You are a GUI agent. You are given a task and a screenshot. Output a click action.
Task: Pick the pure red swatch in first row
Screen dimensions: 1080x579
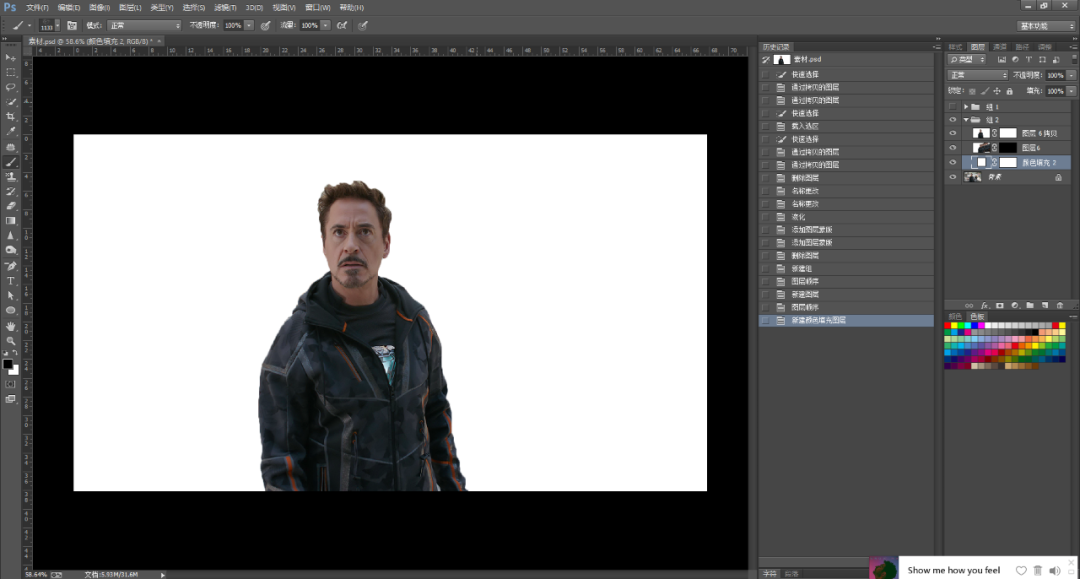click(948, 326)
